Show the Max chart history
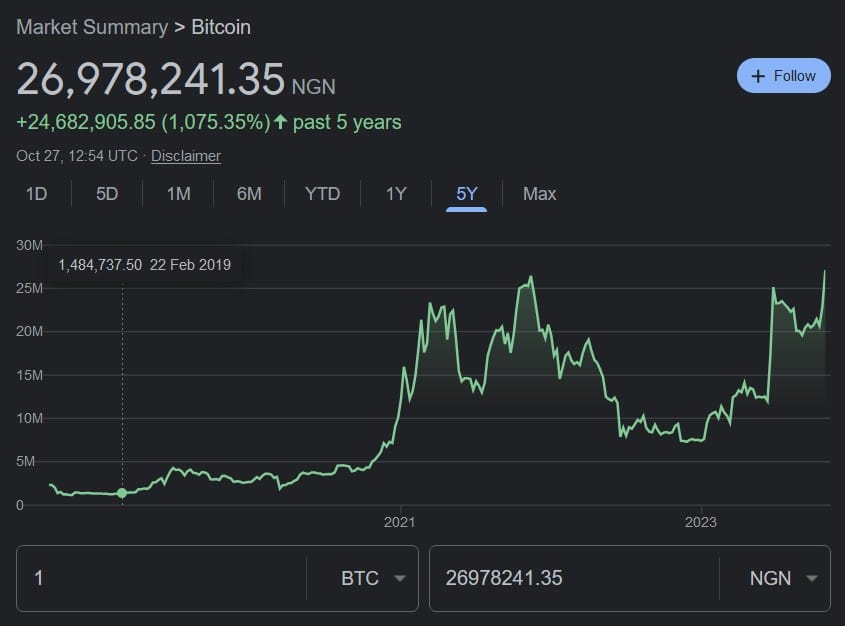Viewport: 845px width, 626px height. 539,193
